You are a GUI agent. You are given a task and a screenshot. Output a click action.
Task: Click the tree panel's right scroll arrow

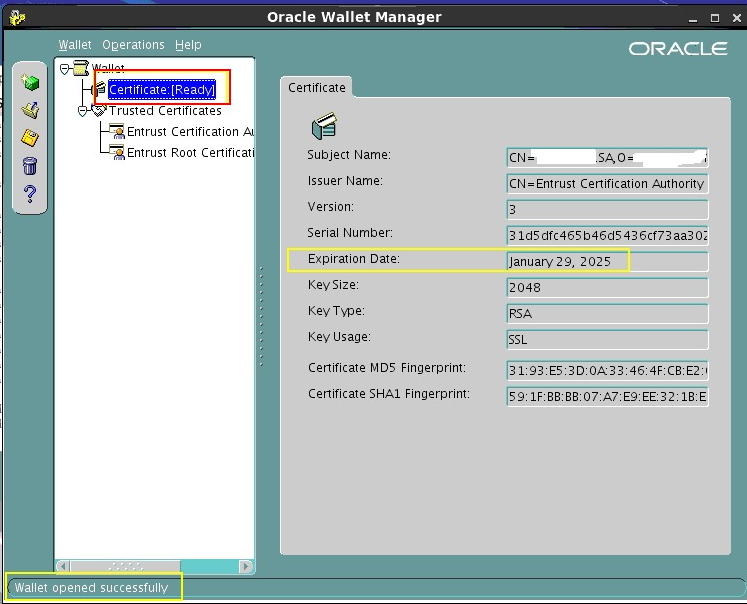tap(247, 566)
